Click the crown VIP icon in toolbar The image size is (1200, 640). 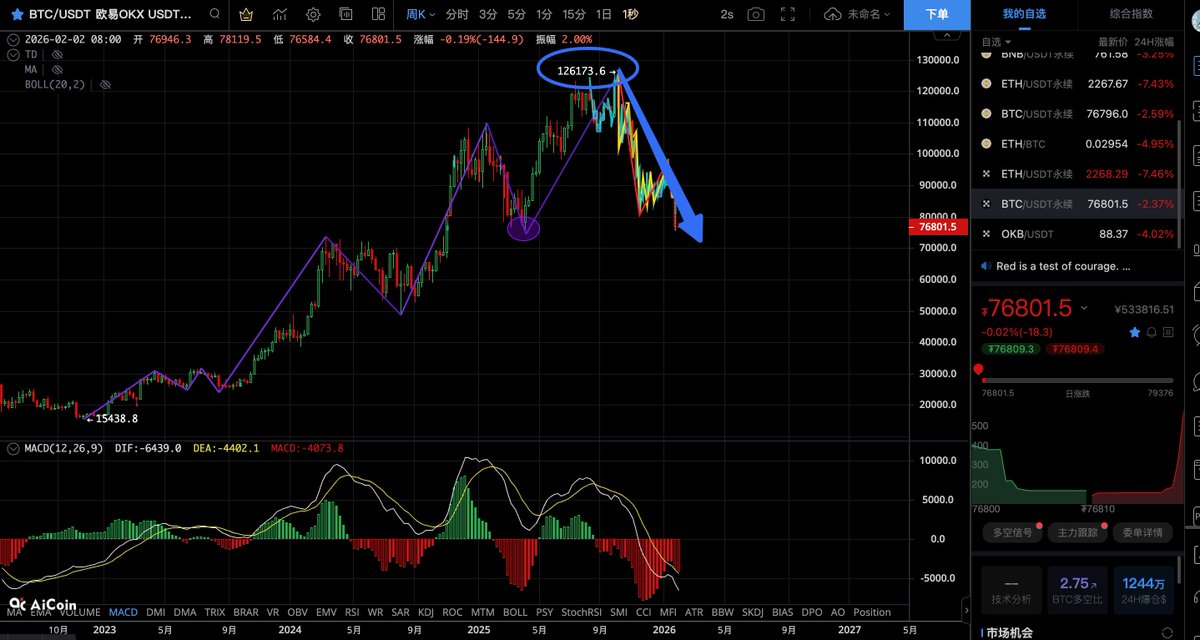pyautogui.click(x=247, y=15)
